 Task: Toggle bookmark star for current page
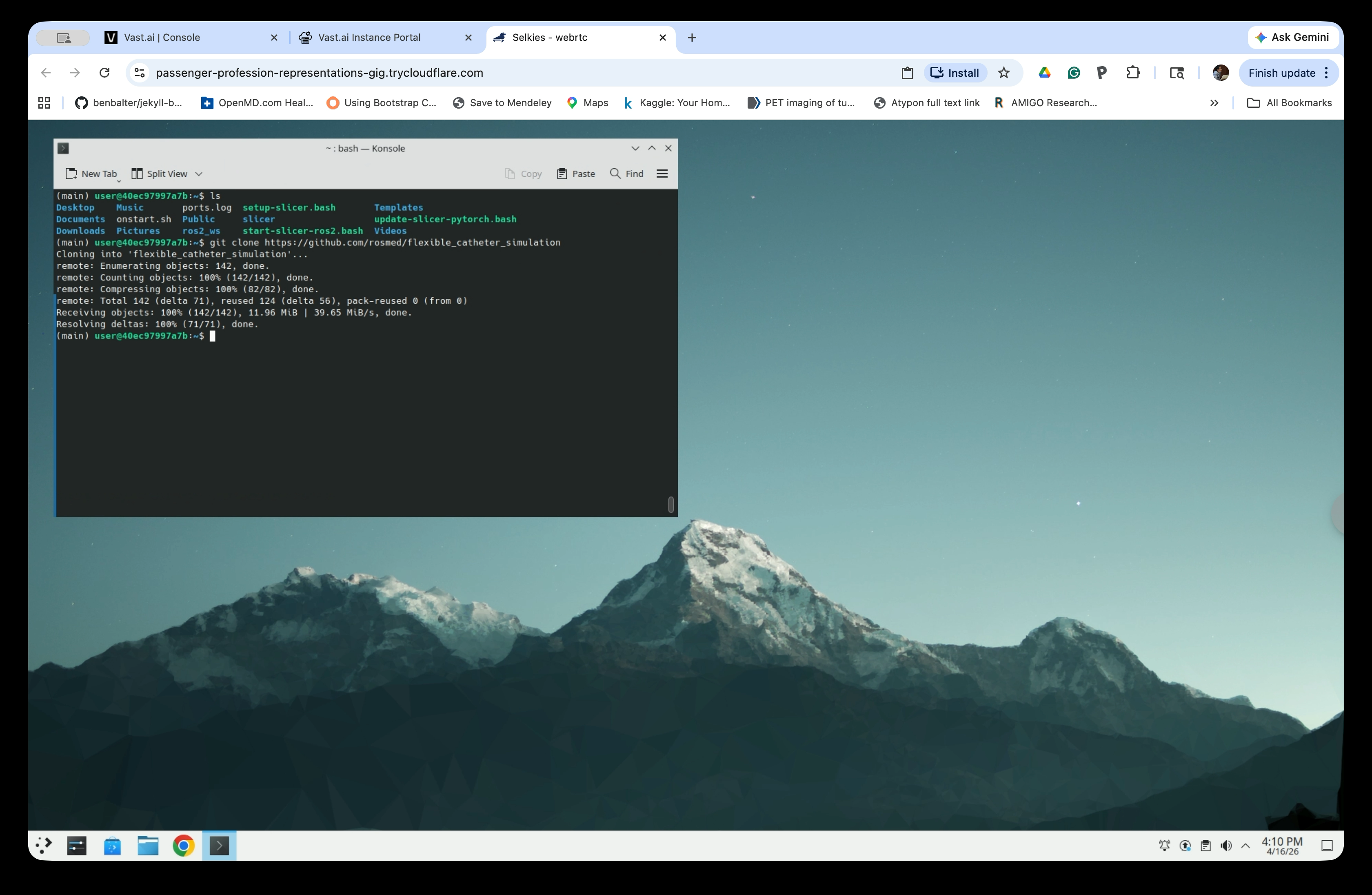[1004, 73]
